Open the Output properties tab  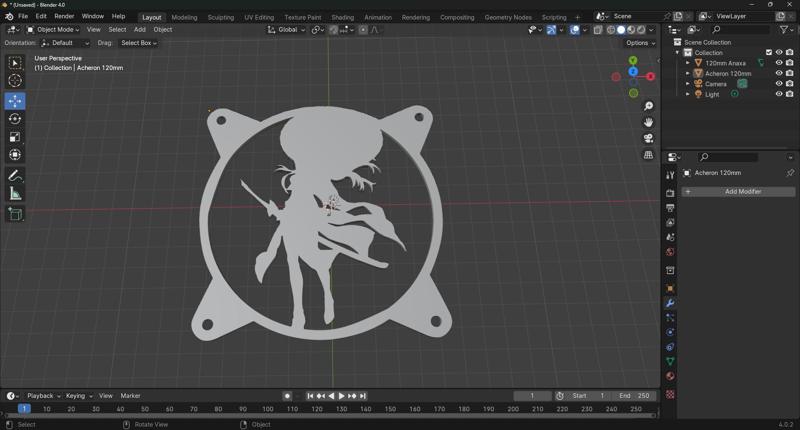pos(670,208)
